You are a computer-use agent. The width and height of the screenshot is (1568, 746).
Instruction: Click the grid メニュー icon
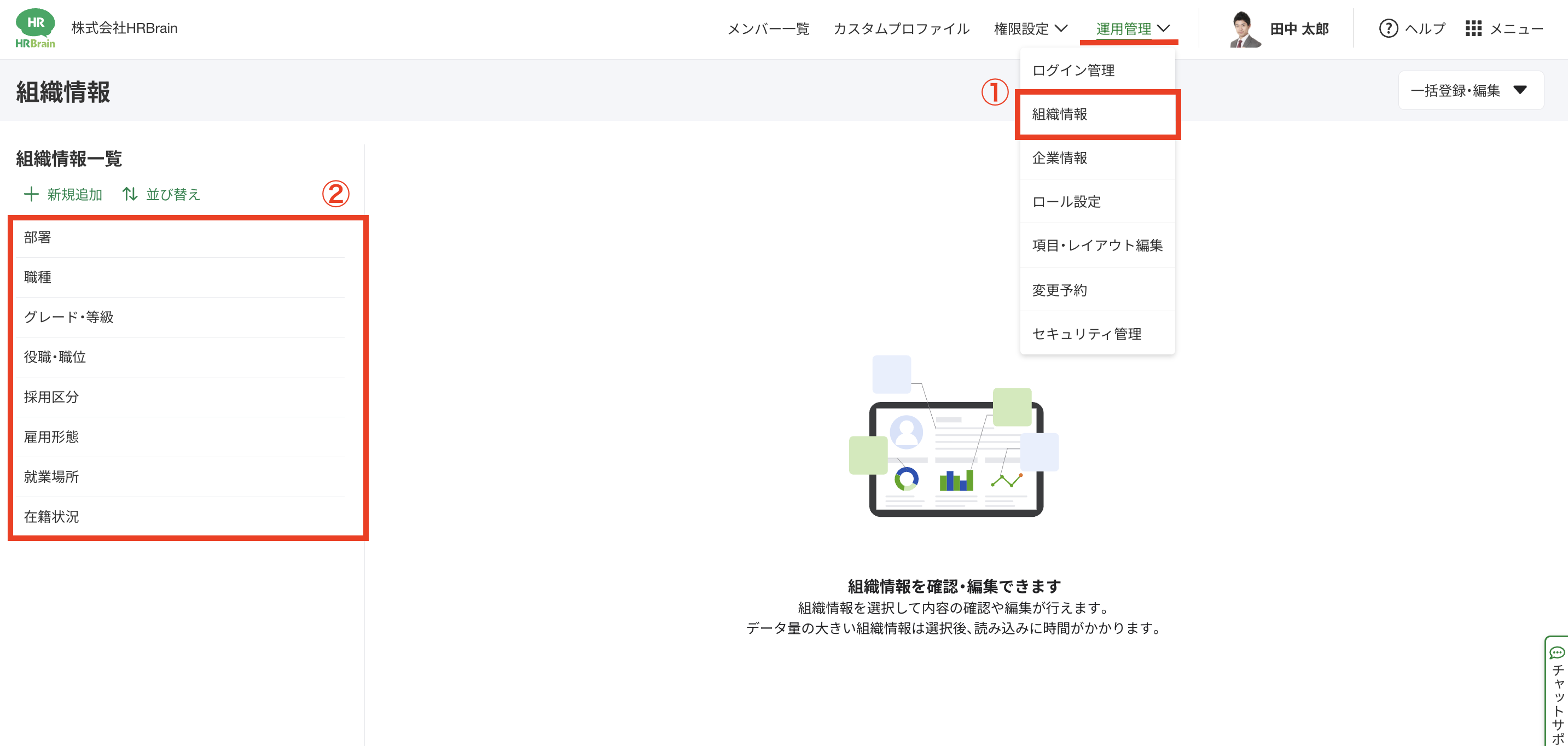(x=1473, y=28)
